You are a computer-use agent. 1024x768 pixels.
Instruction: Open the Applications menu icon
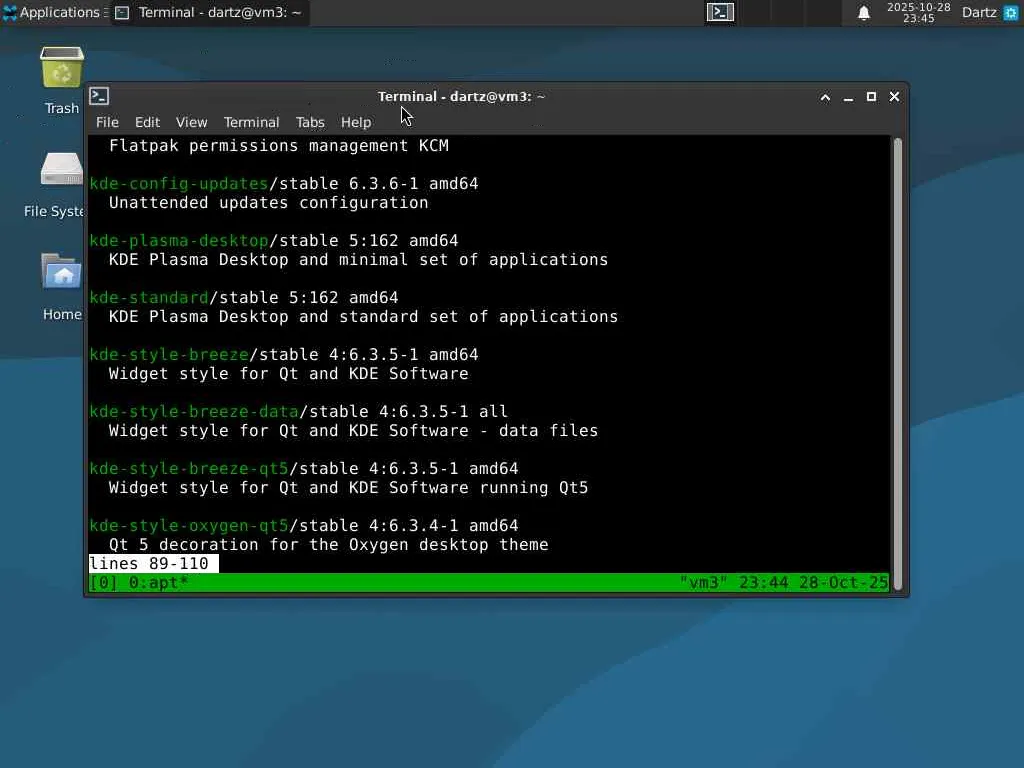[x=10, y=12]
